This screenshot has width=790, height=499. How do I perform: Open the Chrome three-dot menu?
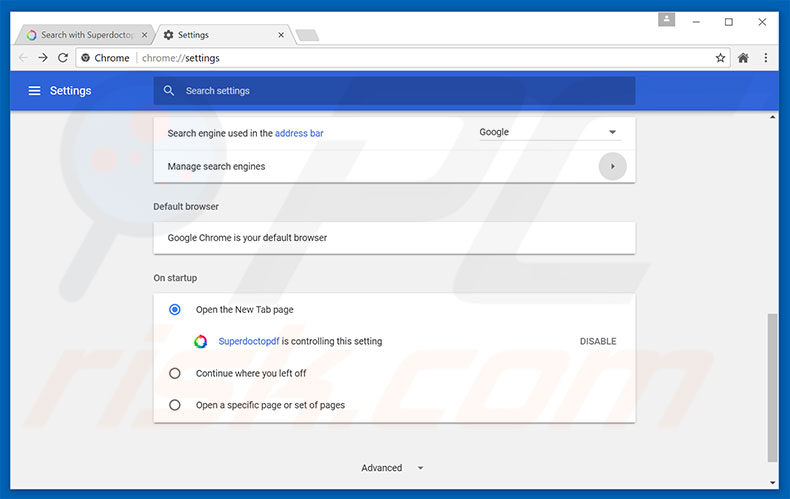click(766, 58)
